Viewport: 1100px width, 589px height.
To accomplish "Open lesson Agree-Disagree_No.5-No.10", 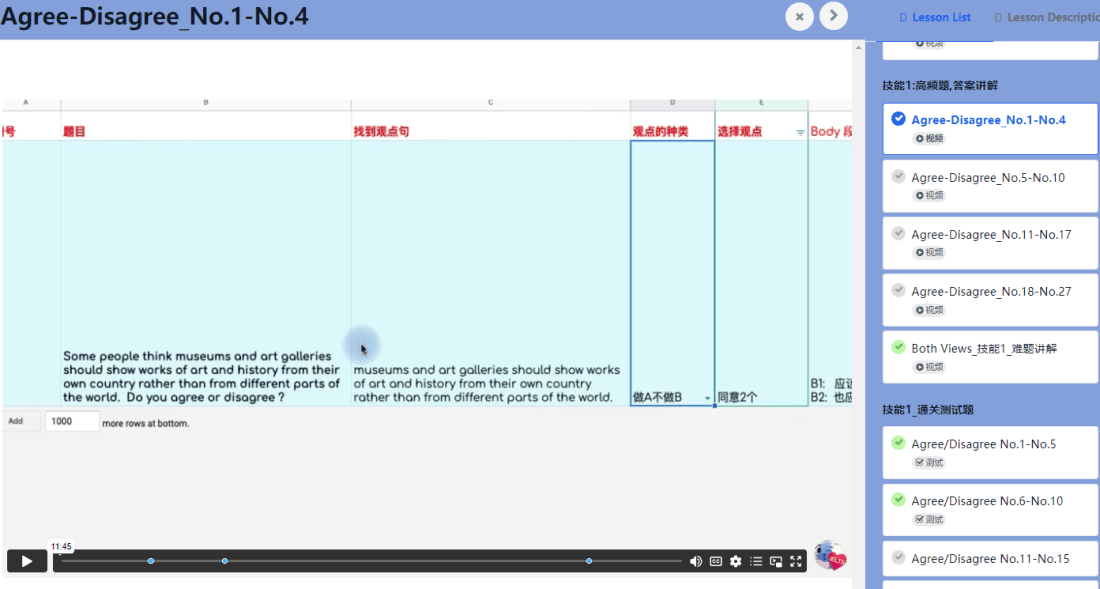I will coord(988,178).
